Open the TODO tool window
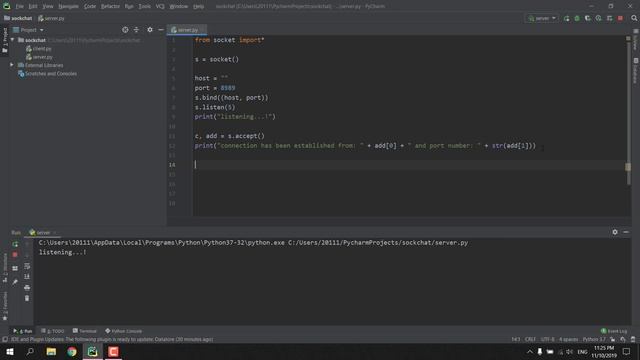This screenshot has width=640, height=360. [x=53, y=331]
